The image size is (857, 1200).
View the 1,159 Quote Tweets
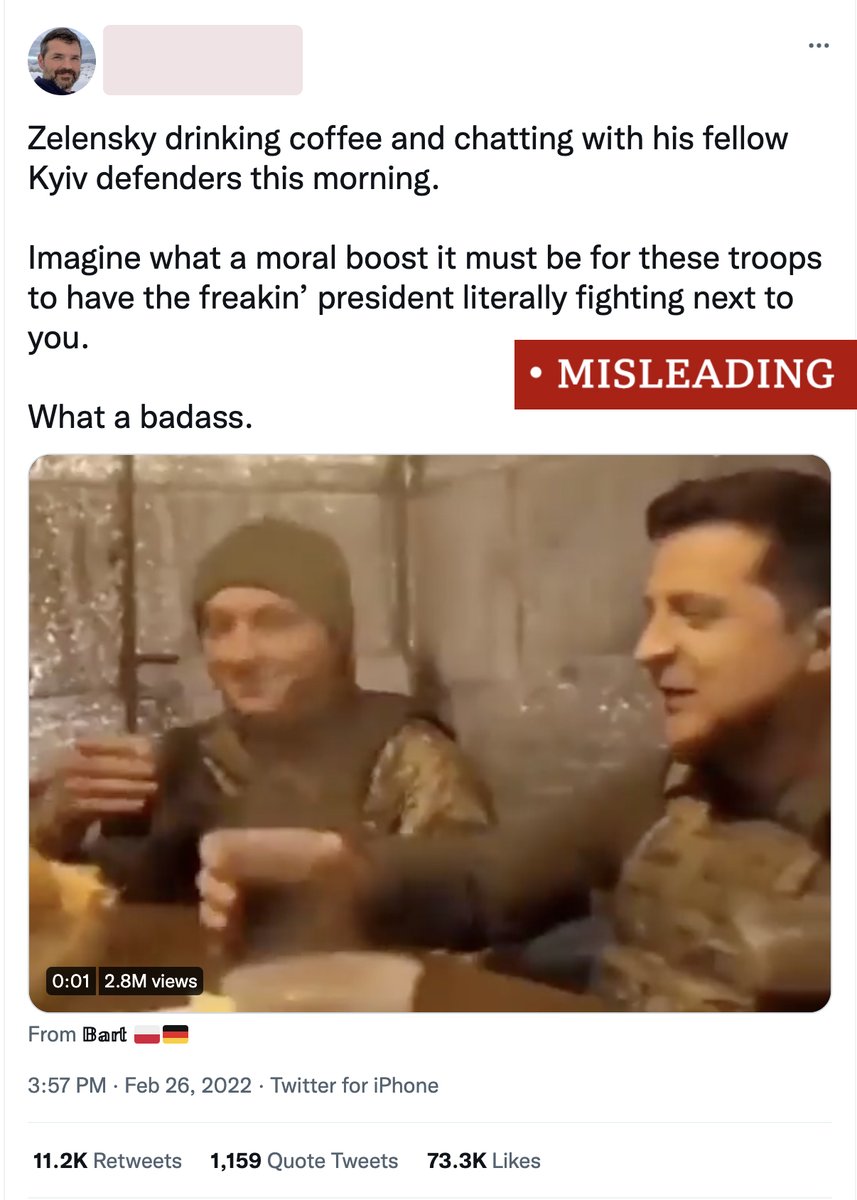pos(304,1161)
